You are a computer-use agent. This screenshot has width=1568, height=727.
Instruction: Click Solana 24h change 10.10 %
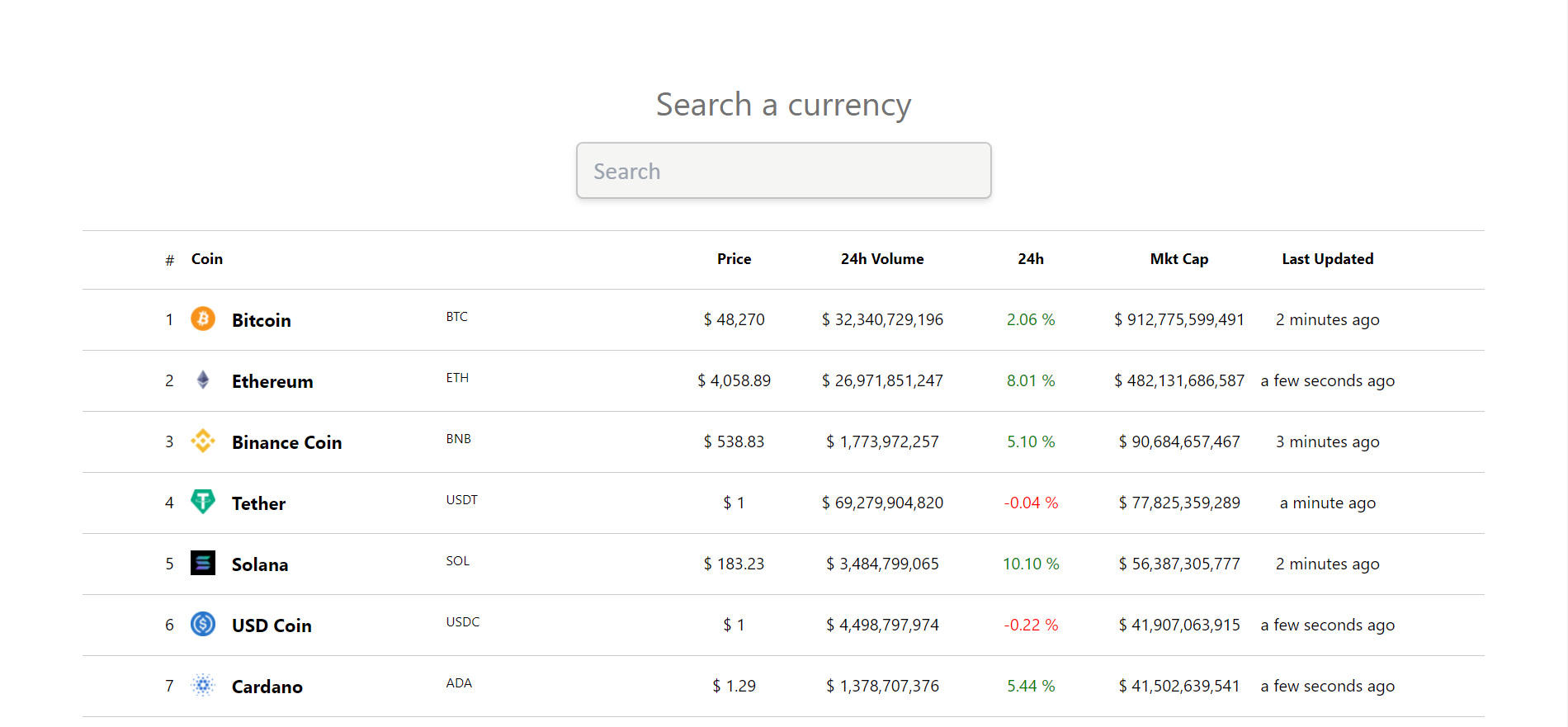[1031, 564]
